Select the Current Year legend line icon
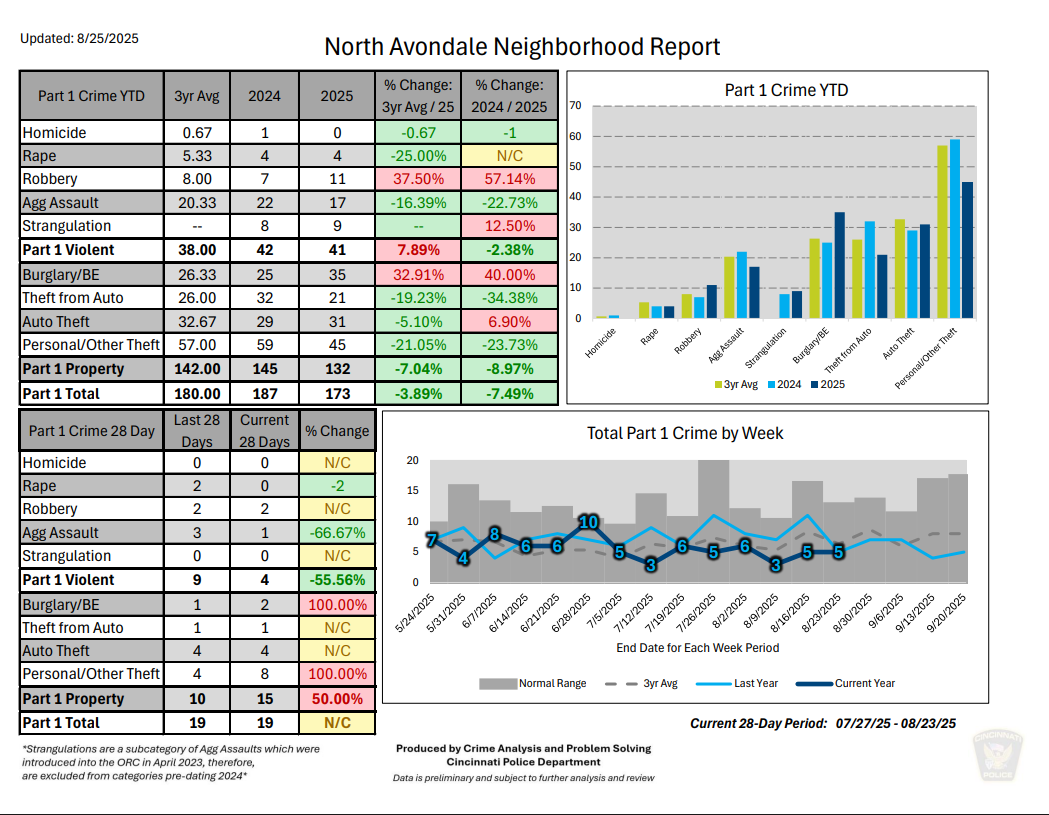The image size is (1049, 815). point(814,684)
